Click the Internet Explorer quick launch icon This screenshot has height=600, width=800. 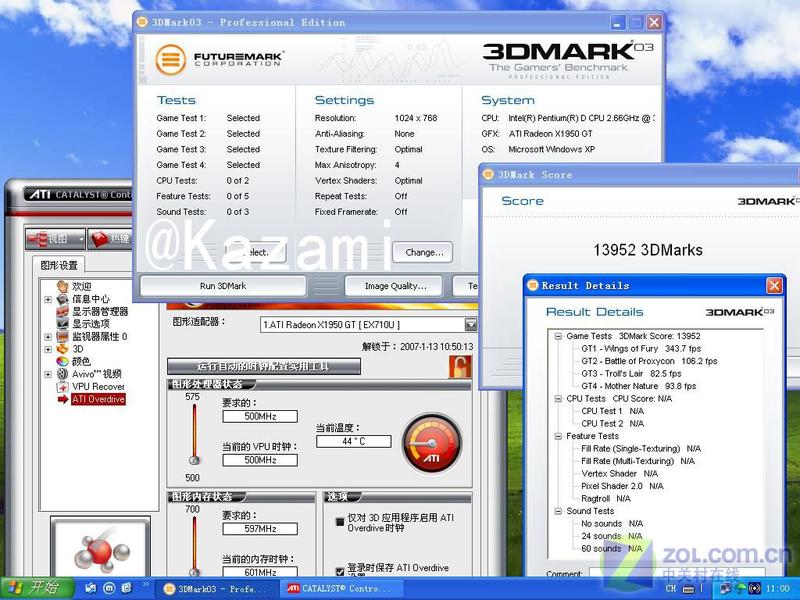(127, 588)
